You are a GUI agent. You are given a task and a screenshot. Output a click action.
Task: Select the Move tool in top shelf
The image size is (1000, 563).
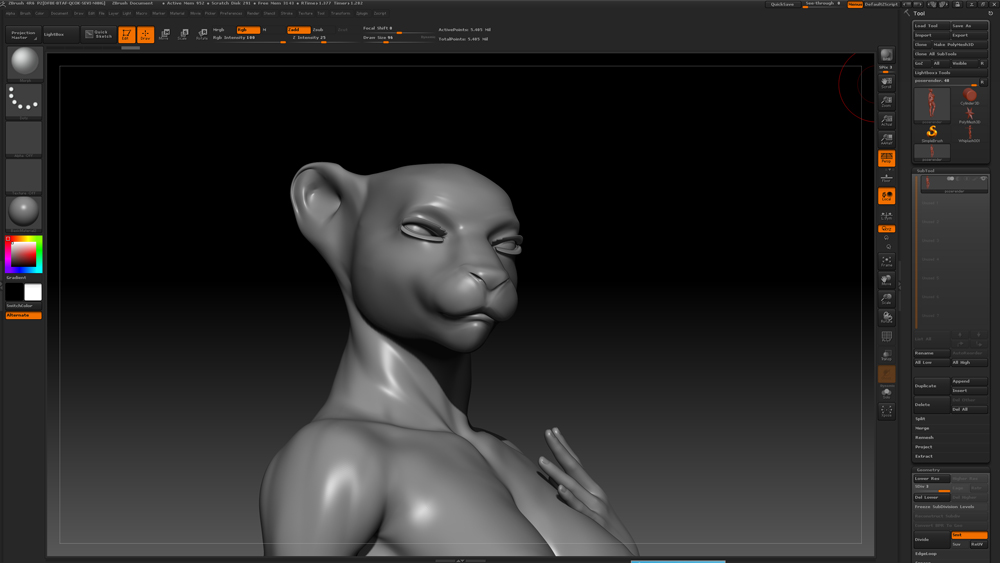tap(164, 35)
